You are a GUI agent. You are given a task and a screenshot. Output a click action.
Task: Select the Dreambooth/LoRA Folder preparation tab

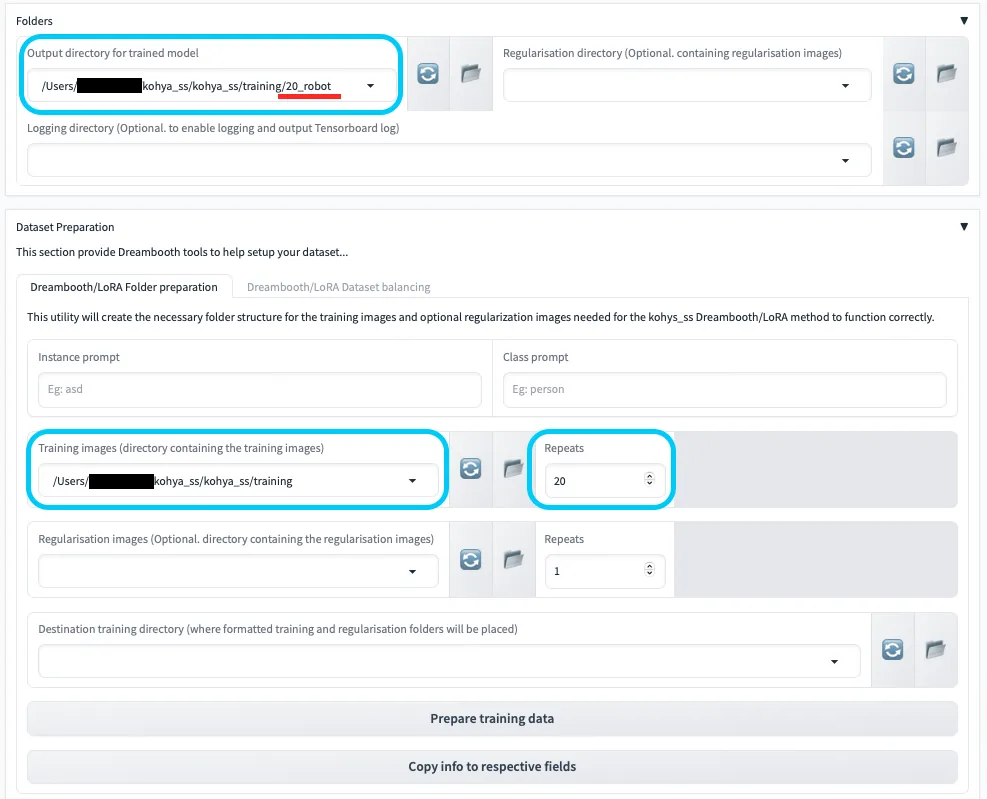[x=124, y=287]
